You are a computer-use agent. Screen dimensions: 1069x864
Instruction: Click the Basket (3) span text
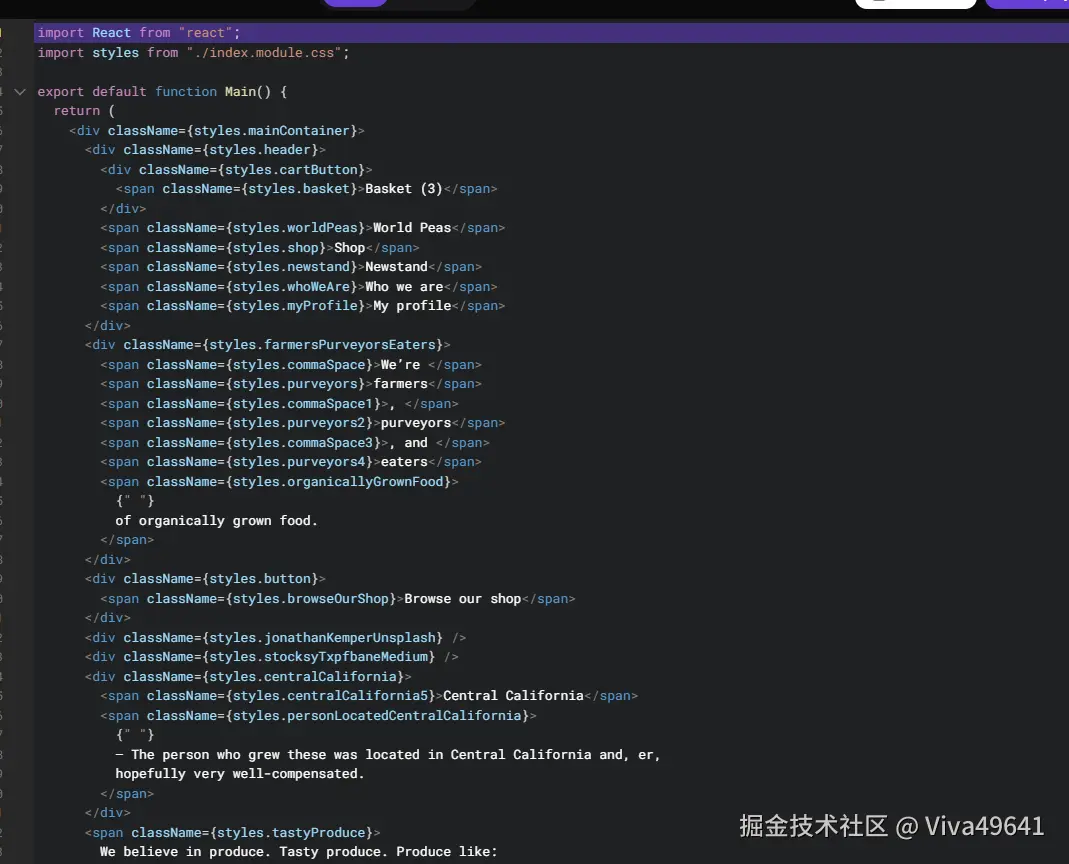(404, 188)
